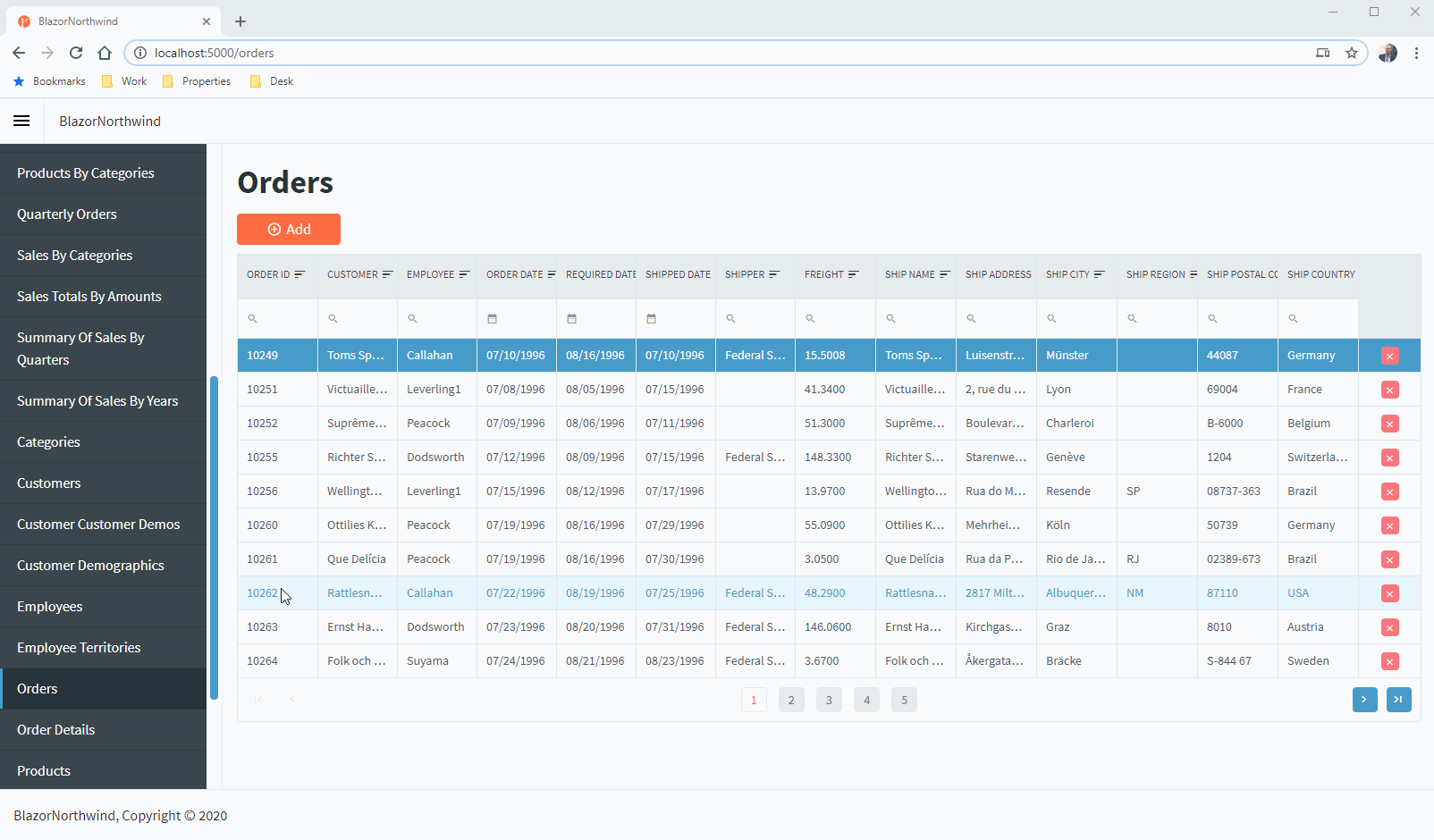Delete order 10256 with red X
This screenshot has height=840, width=1434.
point(1389,491)
